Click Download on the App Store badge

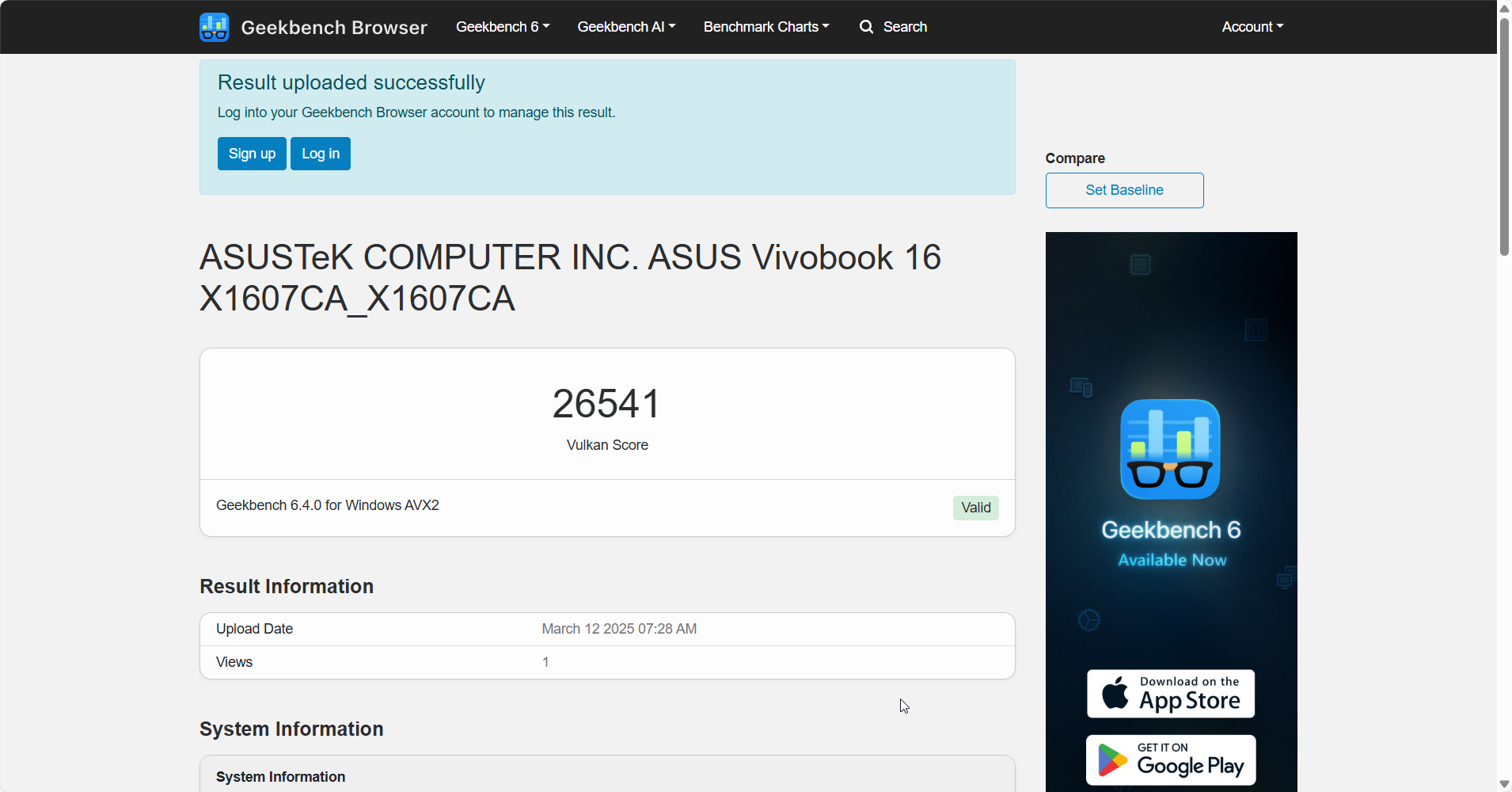(x=1171, y=694)
